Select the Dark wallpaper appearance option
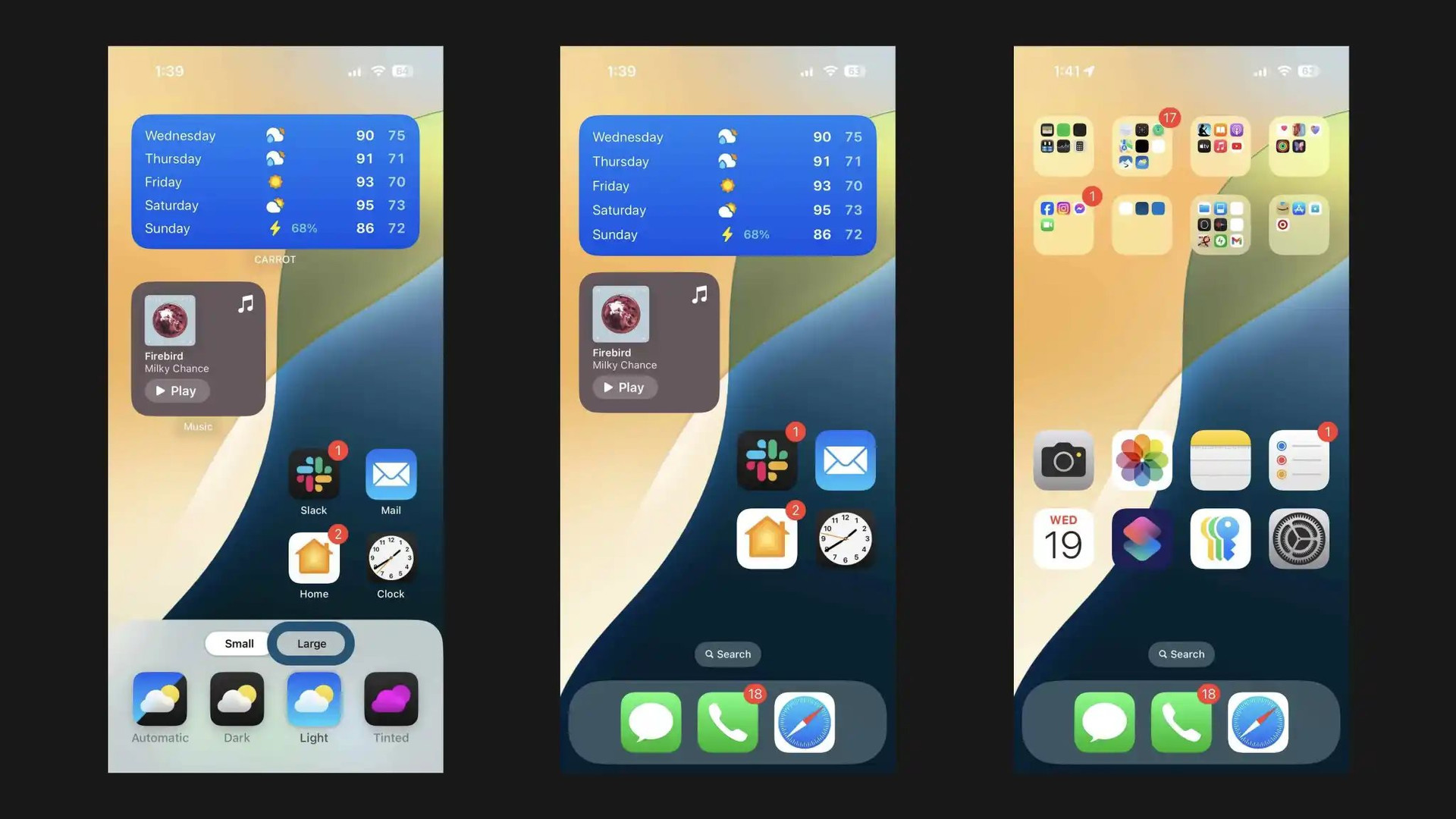1456x819 pixels. [x=236, y=699]
